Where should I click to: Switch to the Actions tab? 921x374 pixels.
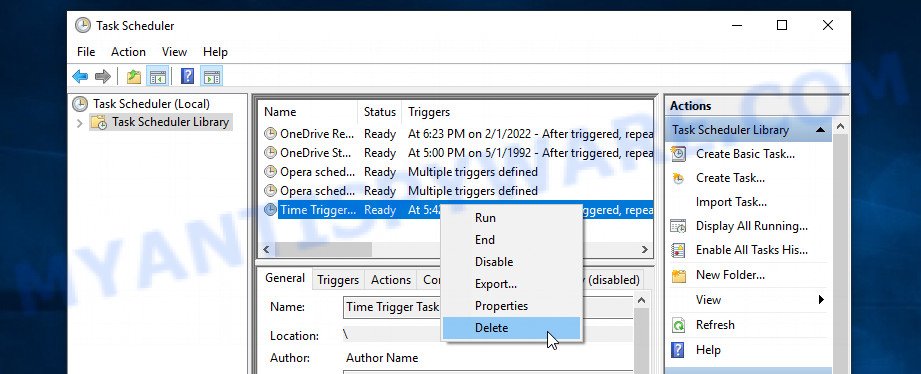tap(391, 280)
